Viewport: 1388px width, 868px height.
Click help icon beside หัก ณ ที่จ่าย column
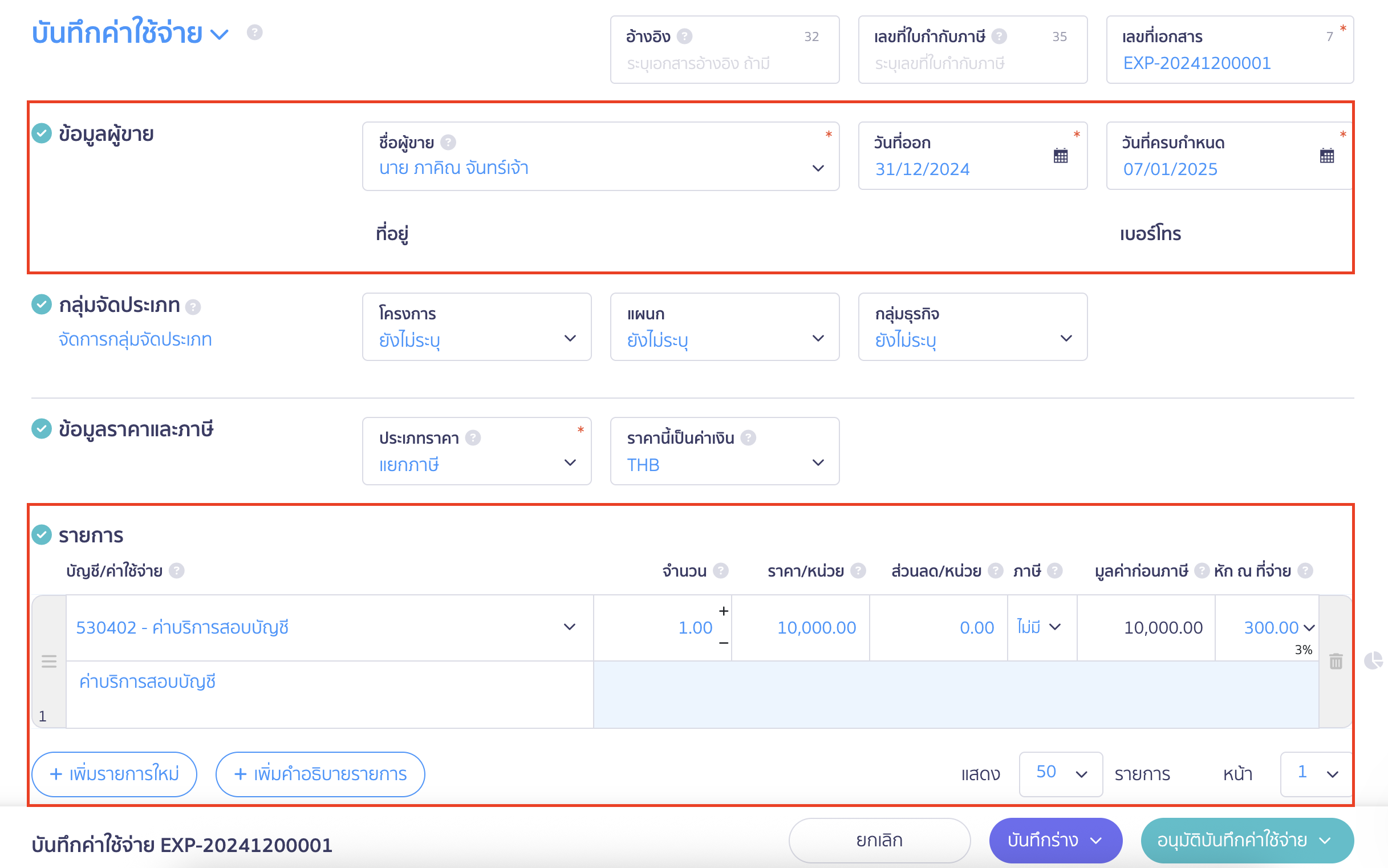pyautogui.click(x=1305, y=571)
